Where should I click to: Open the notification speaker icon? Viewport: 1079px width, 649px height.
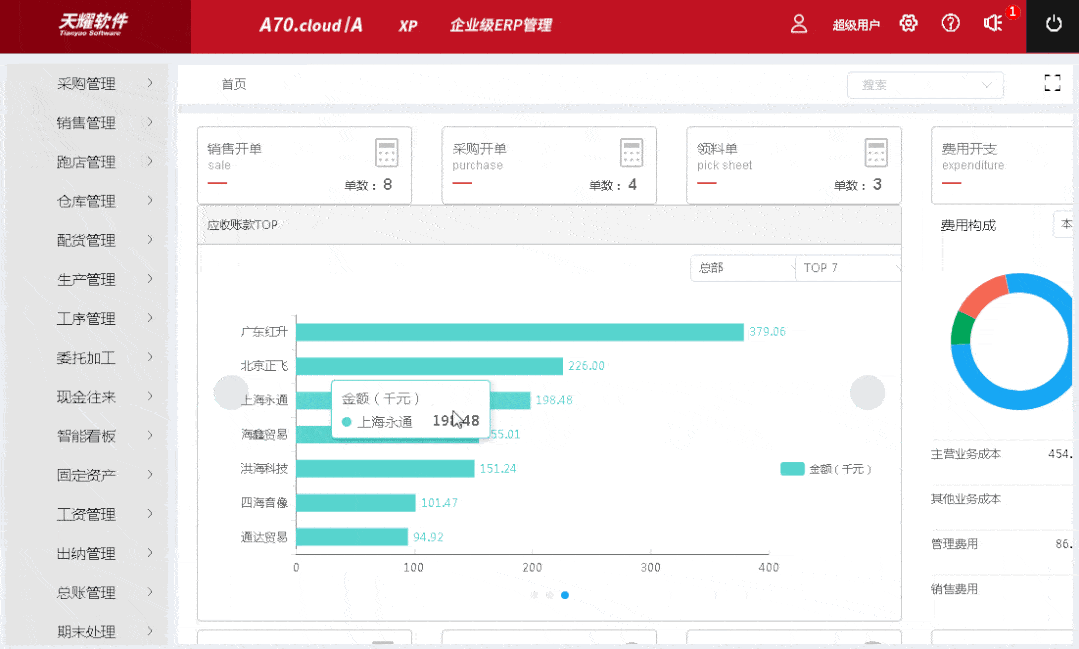[x=993, y=24]
